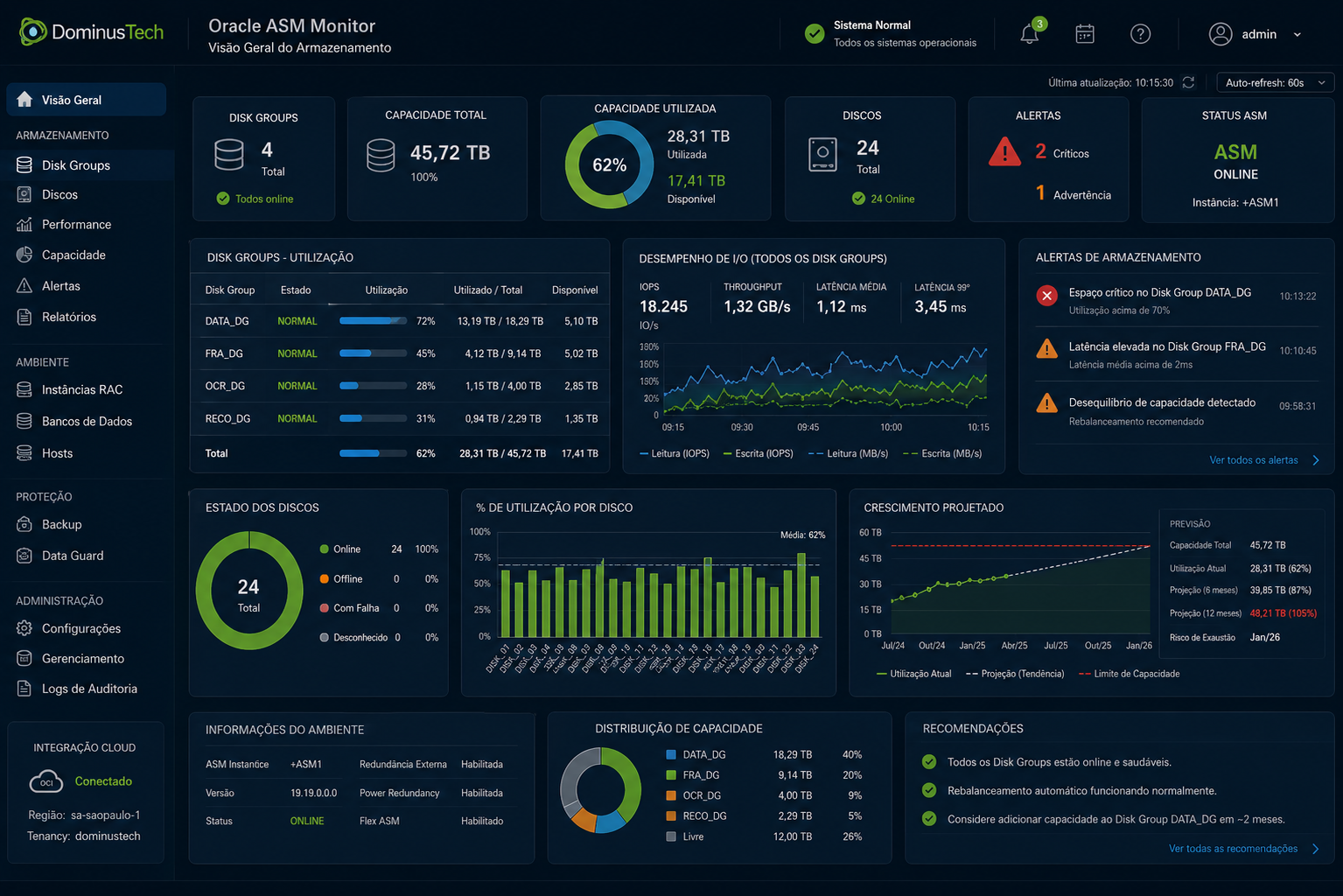Click the gray Livre swatch in Distribuição
The width and height of the screenshot is (1343, 896).
671,836
